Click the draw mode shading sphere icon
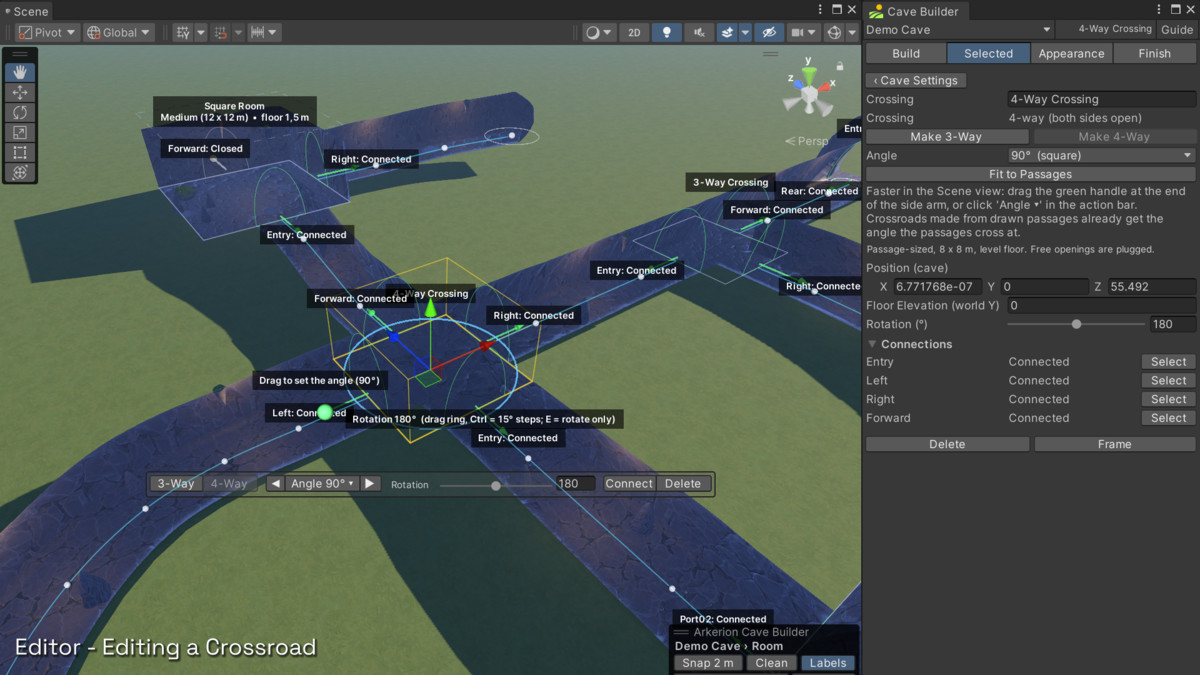Viewport: 1200px width, 675px height. 593,32
